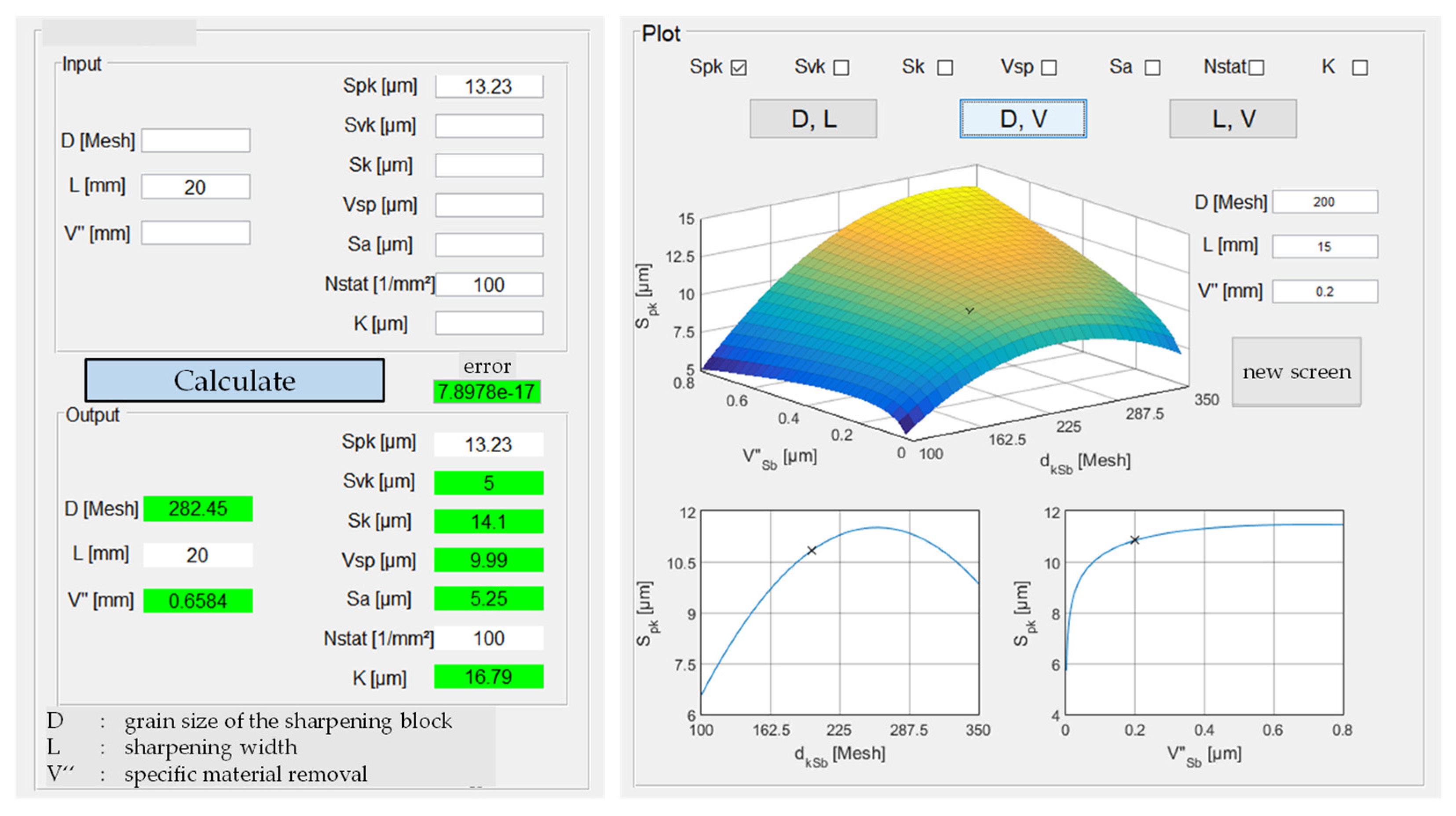Toggle the Nstat plot checkbox

pyautogui.click(x=1256, y=68)
